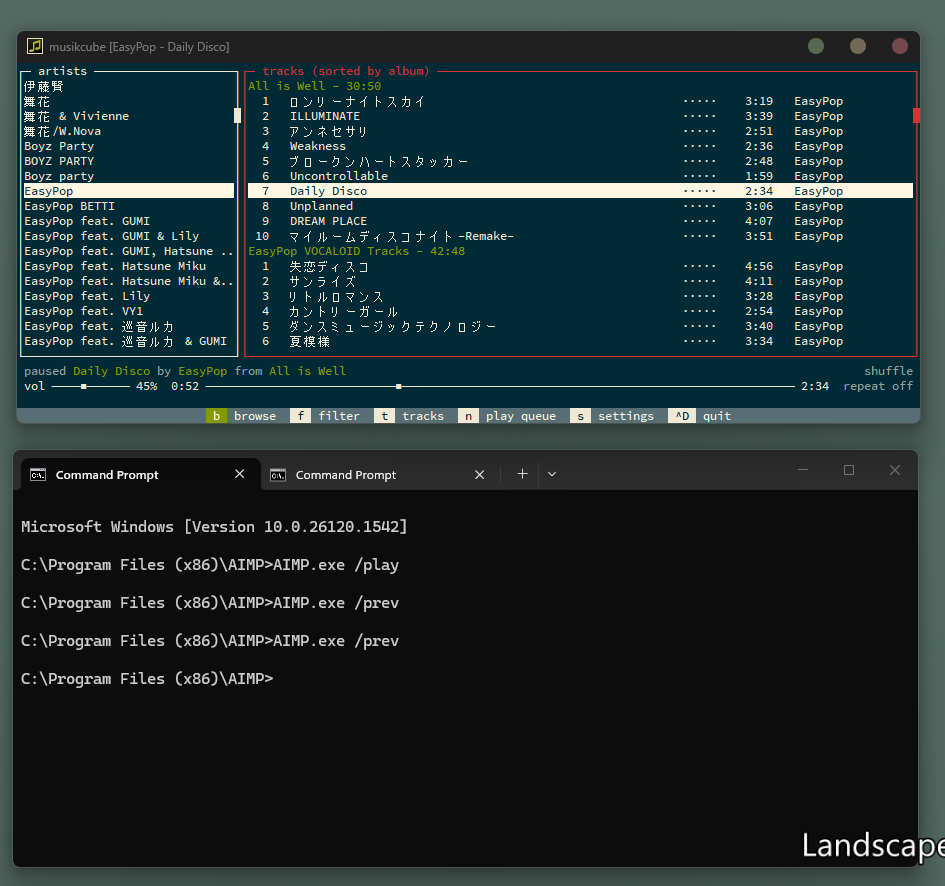Select artist EasyPop feat. GUMI & Lily
Image resolution: width=945 pixels, height=886 pixels.
(x=129, y=236)
